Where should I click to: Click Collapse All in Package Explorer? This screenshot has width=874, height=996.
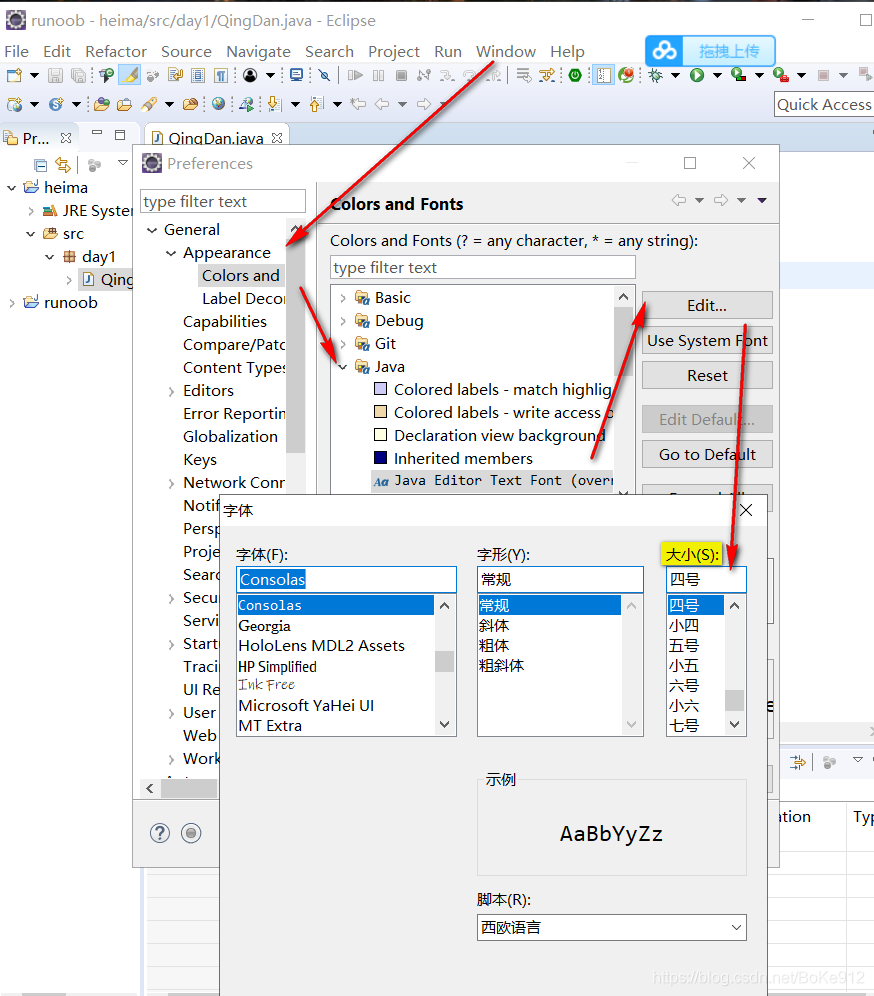pos(41,166)
